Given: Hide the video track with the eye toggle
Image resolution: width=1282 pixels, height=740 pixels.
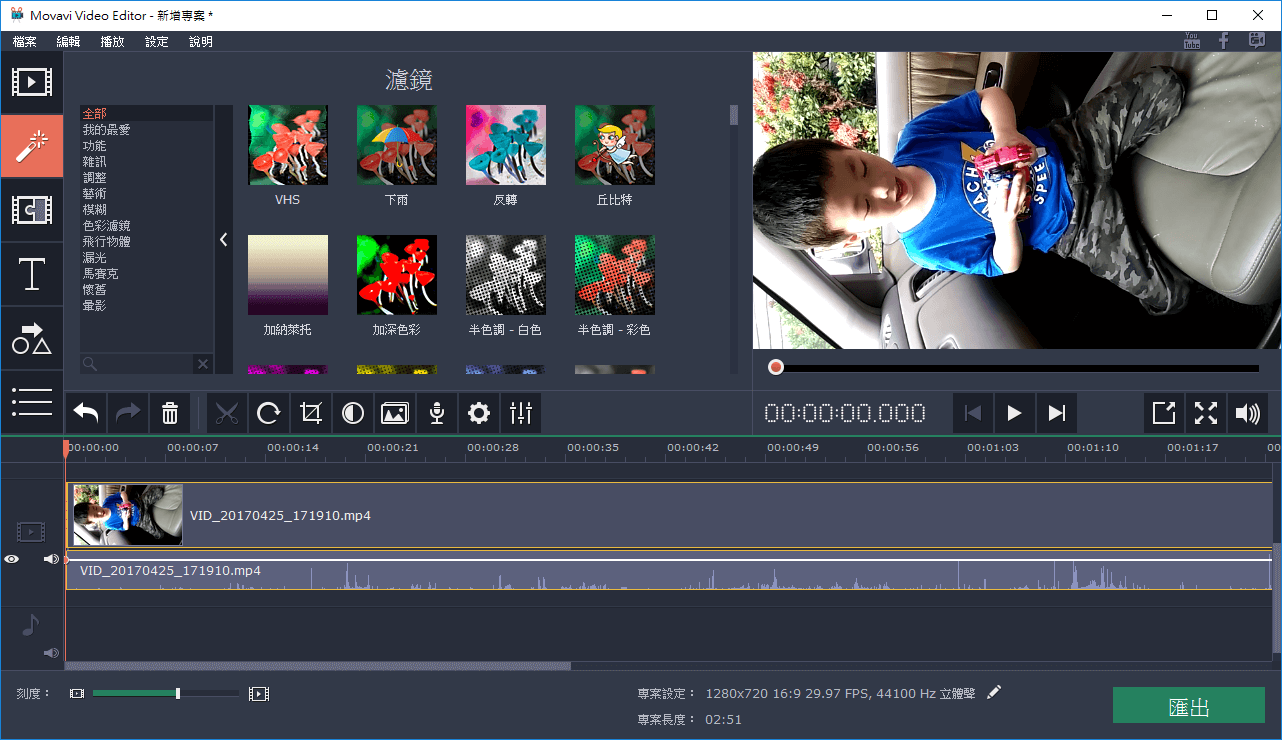Looking at the screenshot, I should point(10,559).
